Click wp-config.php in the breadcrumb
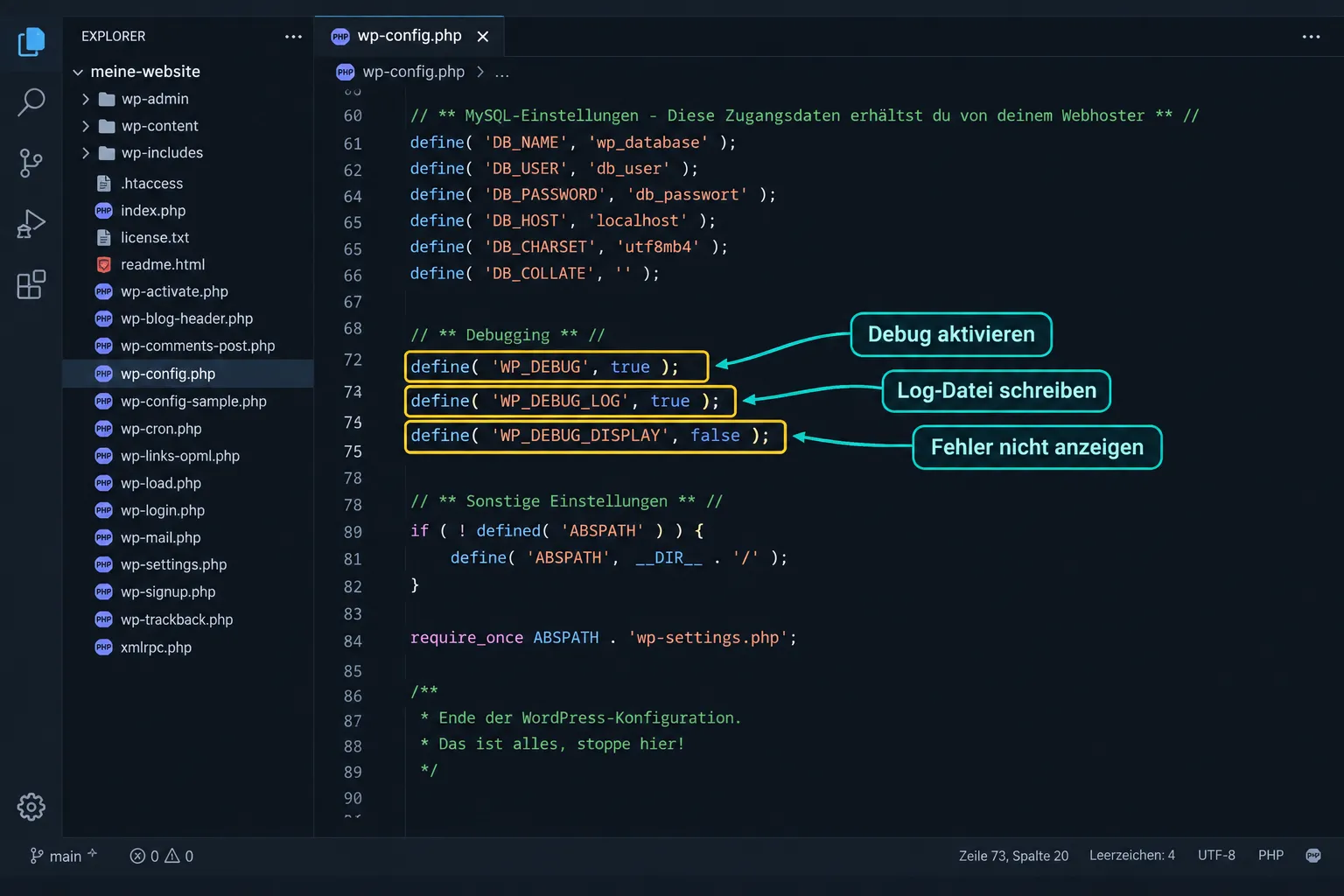 tap(413, 72)
